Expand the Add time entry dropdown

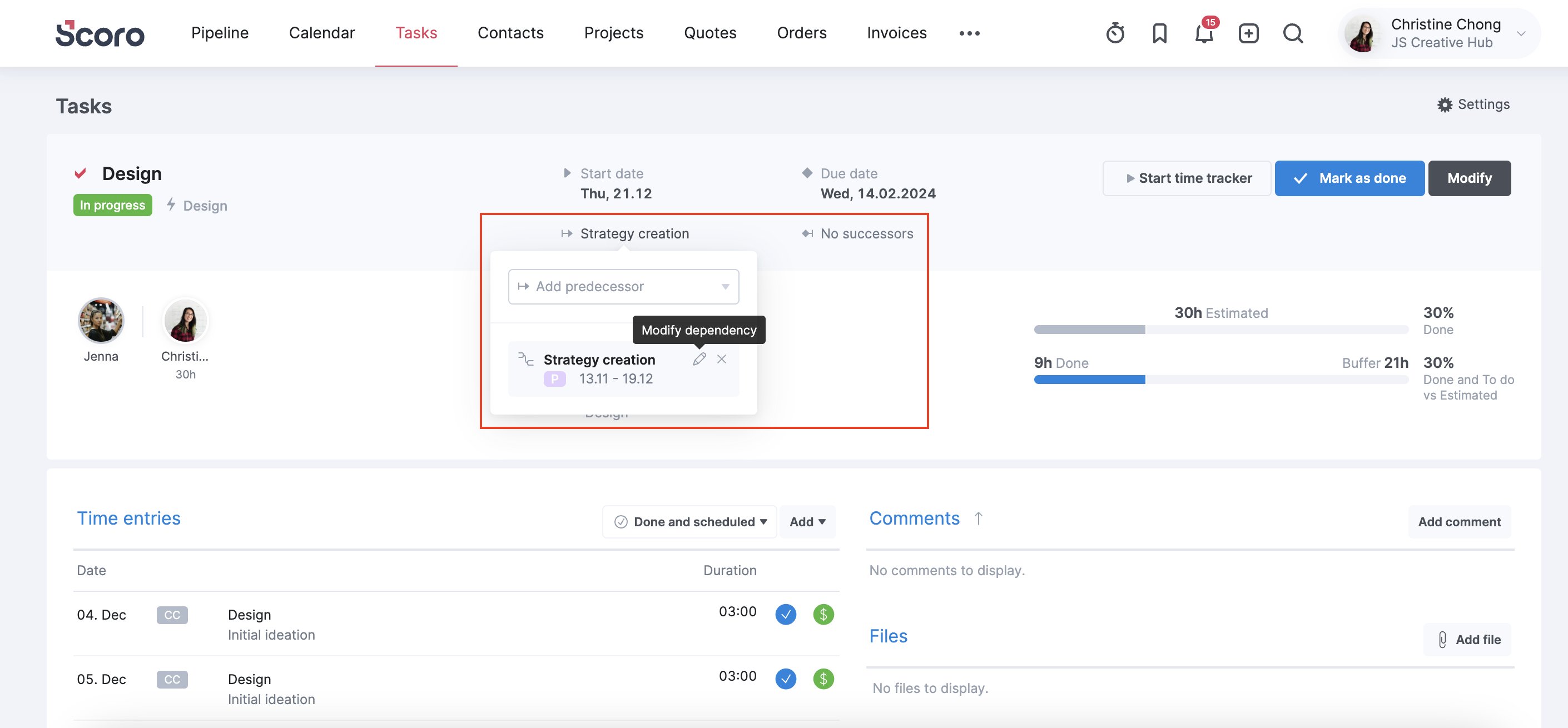[807, 522]
